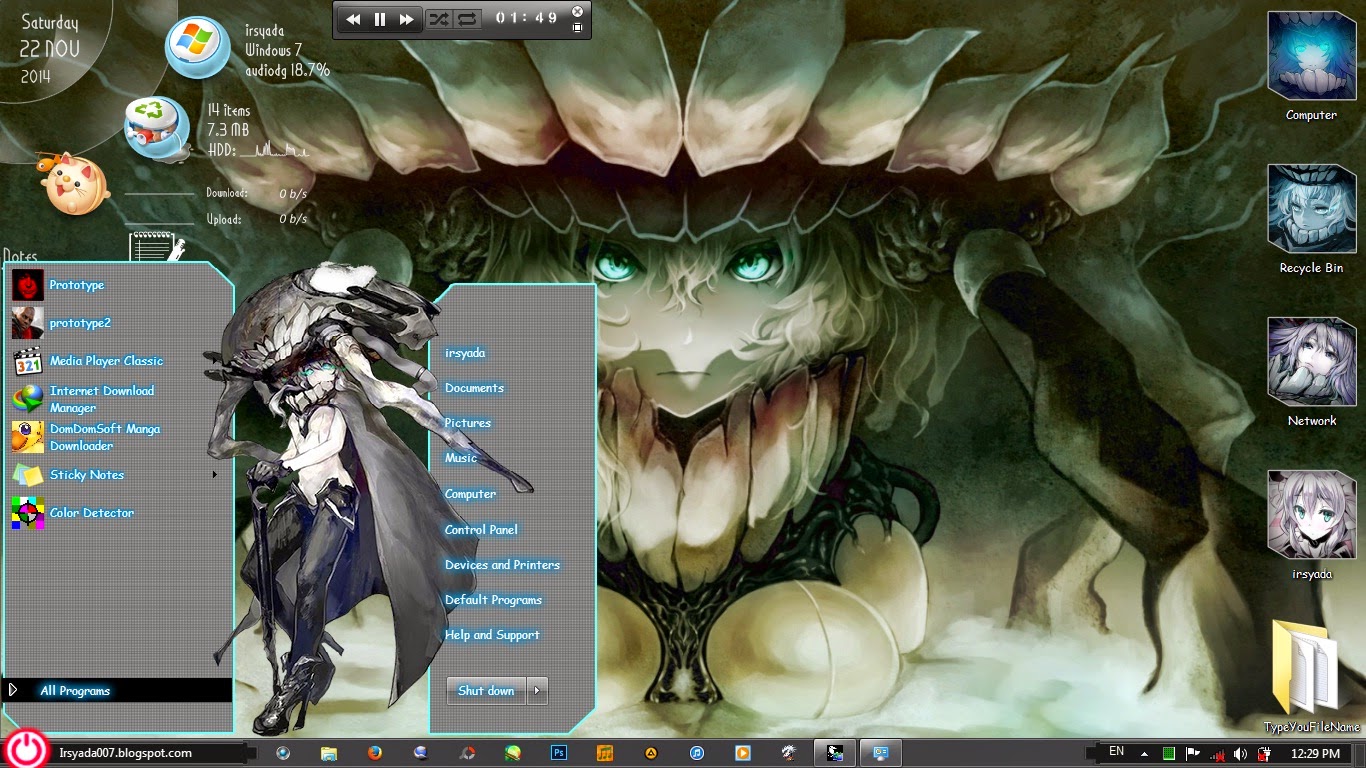
Task: Open the Network desktop icon
Action: point(1311,363)
